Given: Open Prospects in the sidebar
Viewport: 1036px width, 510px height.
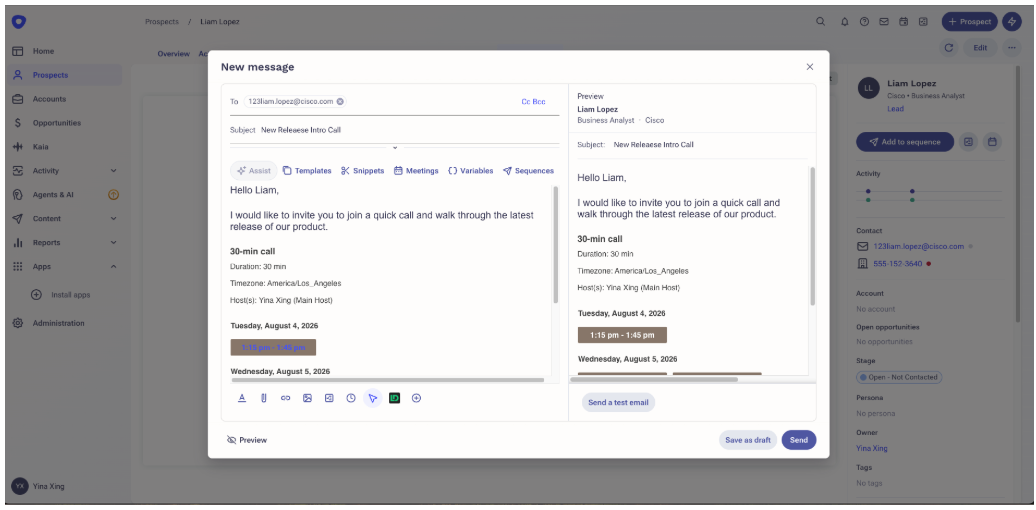Looking at the screenshot, I should pos(65,75).
